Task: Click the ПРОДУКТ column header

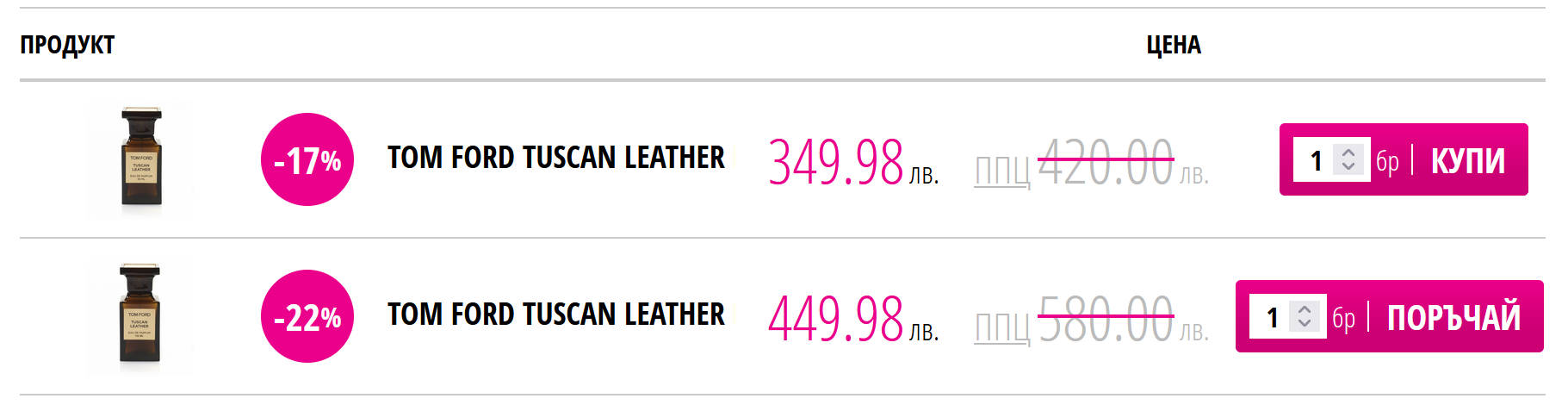Action: 67,45
